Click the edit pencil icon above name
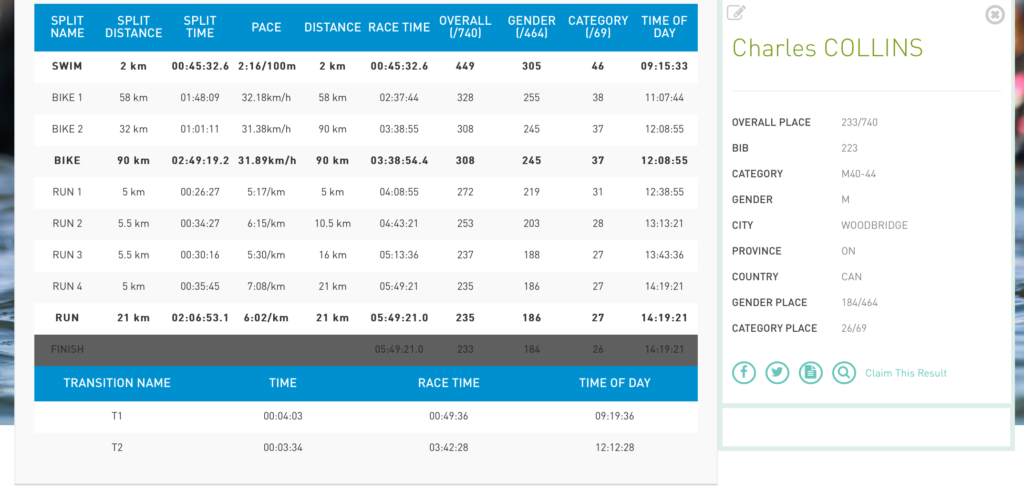This screenshot has height=491, width=1024. point(736,12)
